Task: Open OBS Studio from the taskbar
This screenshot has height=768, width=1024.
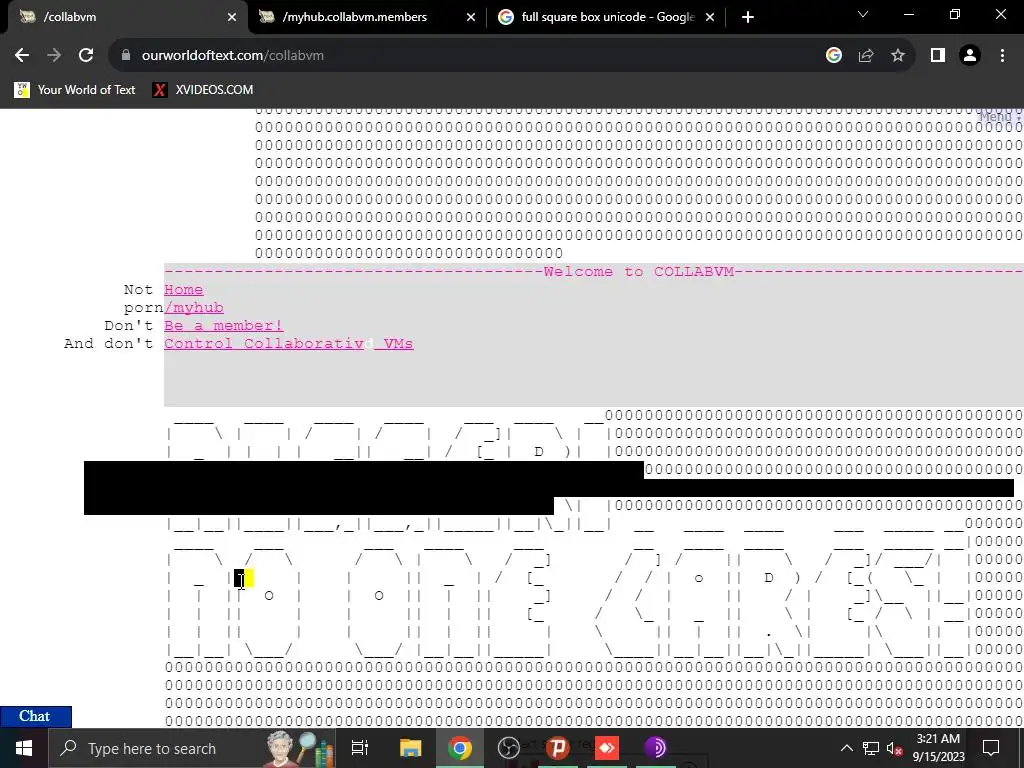Action: click(x=509, y=748)
